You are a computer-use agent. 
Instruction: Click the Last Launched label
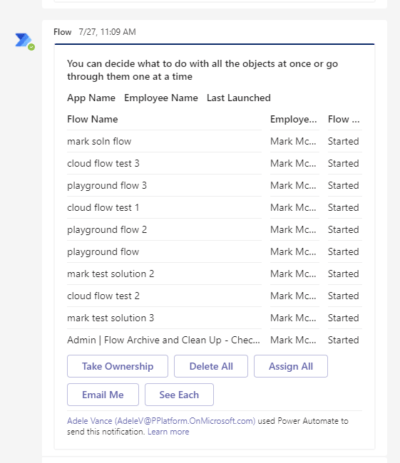point(239,98)
